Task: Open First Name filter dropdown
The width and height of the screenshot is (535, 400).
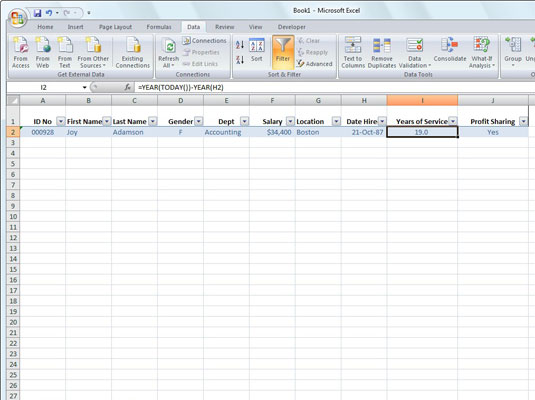Action: [x=107, y=121]
